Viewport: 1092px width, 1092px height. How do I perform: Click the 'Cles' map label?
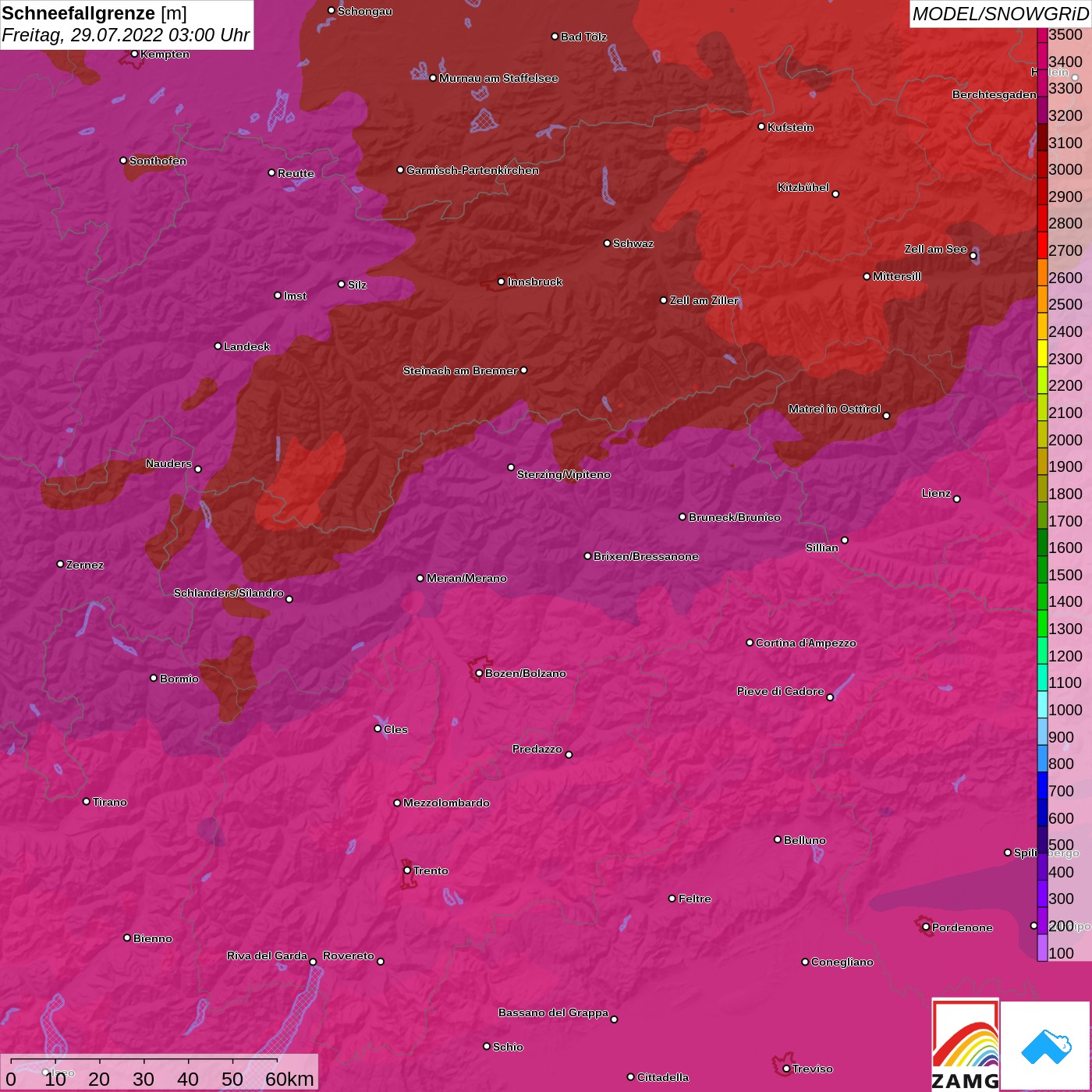tap(395, 729)
